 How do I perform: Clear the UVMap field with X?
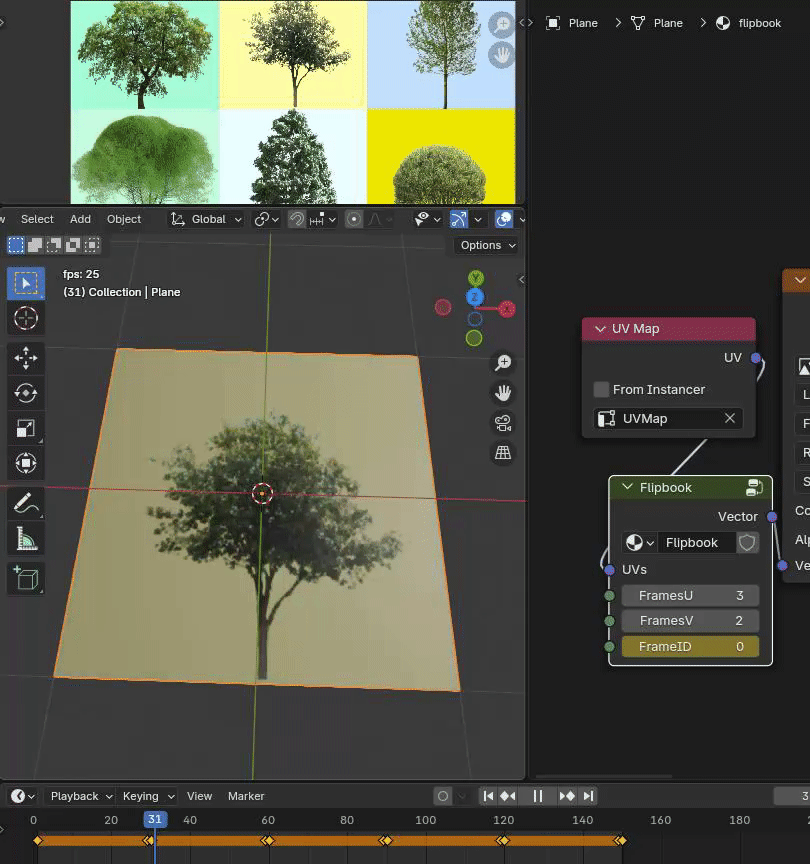[730, 418]
